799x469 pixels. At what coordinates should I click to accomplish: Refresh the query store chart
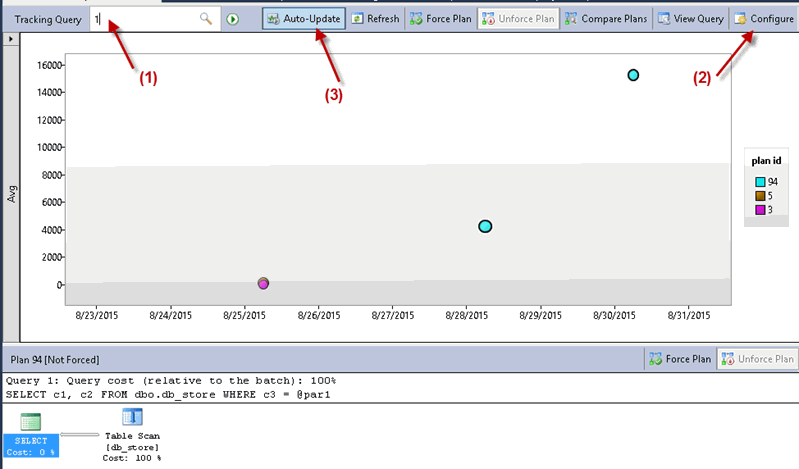(x=376, y=19)
